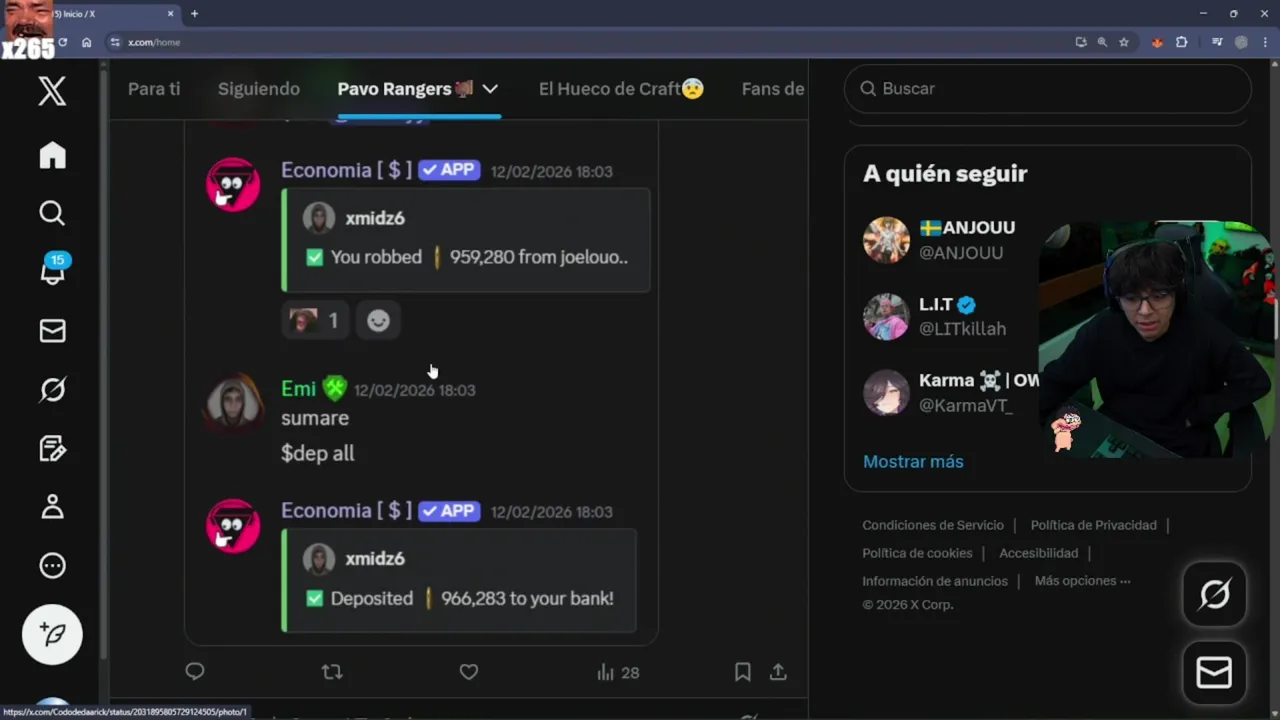The height and width of the screenshot is (720, 1280).
Task: Expand the Pavo Rangers tab dropdown chevron
Action: [490, 89]
